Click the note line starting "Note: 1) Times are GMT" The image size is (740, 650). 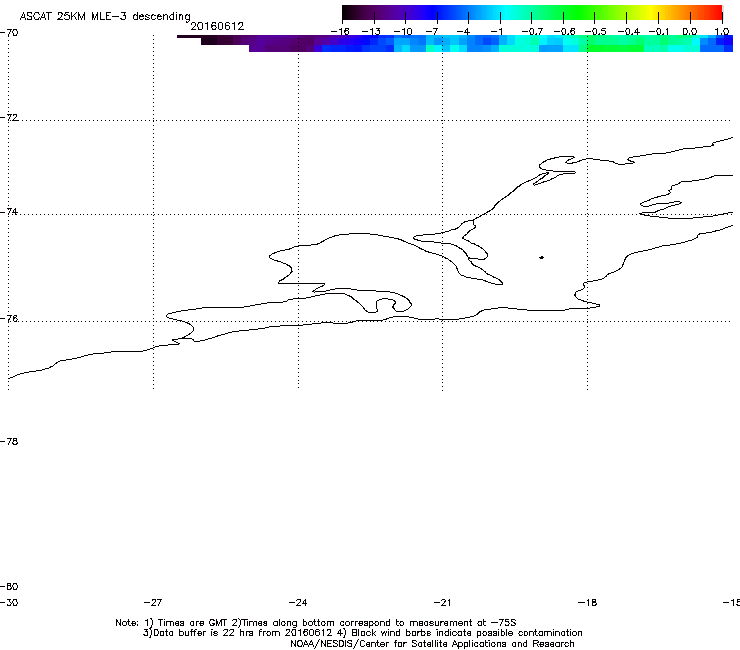(x=316, y=623)
